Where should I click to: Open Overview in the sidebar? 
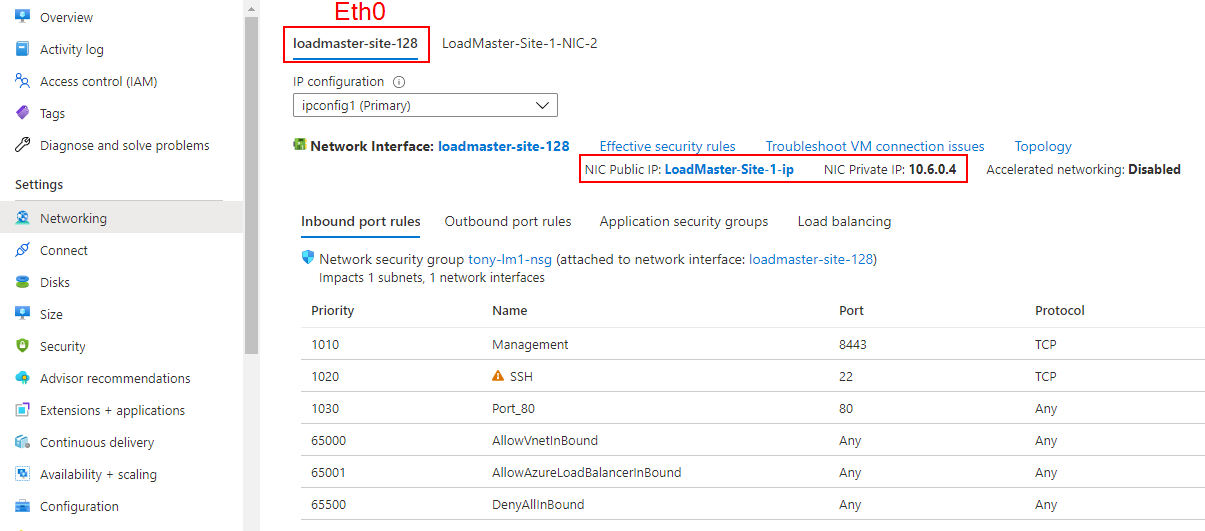coord(66,17)
